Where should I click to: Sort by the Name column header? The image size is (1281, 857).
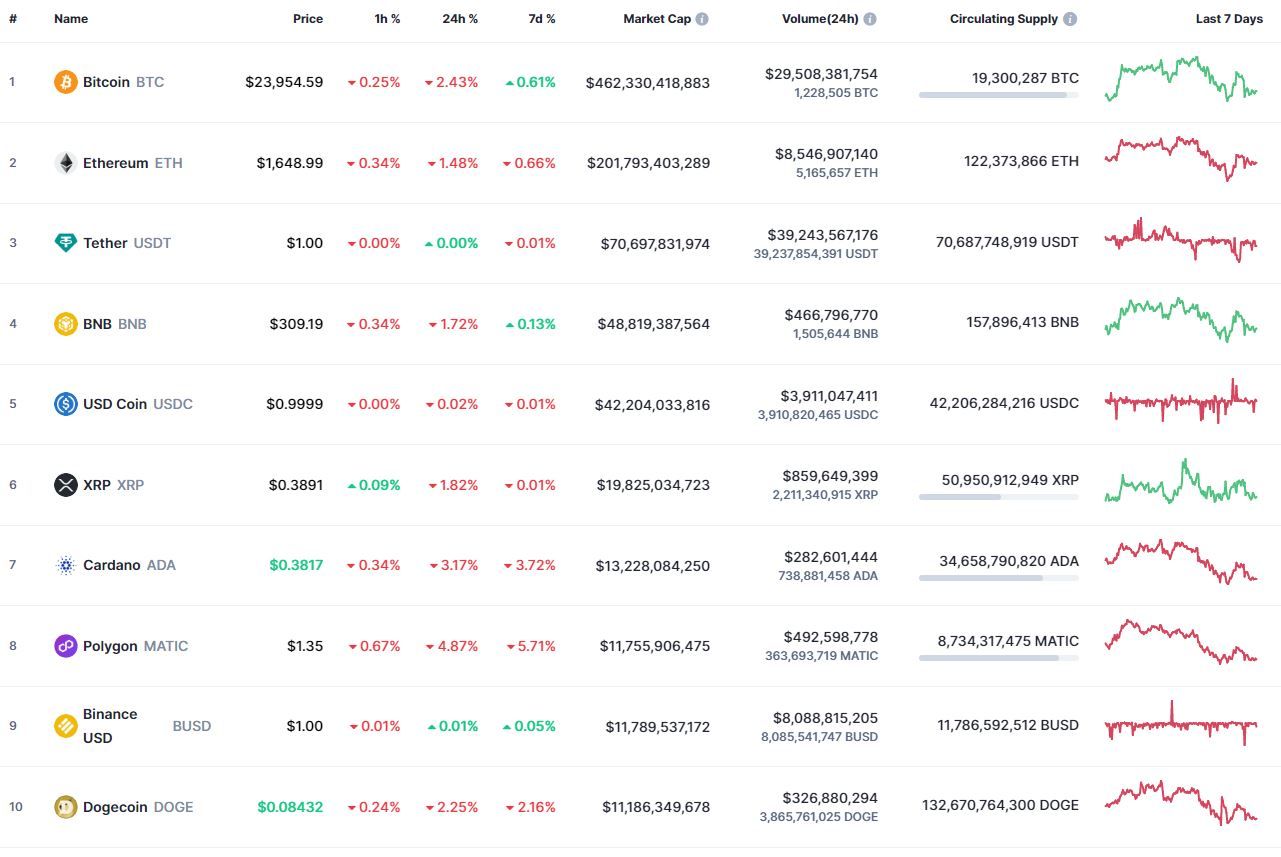click(71, 19)
